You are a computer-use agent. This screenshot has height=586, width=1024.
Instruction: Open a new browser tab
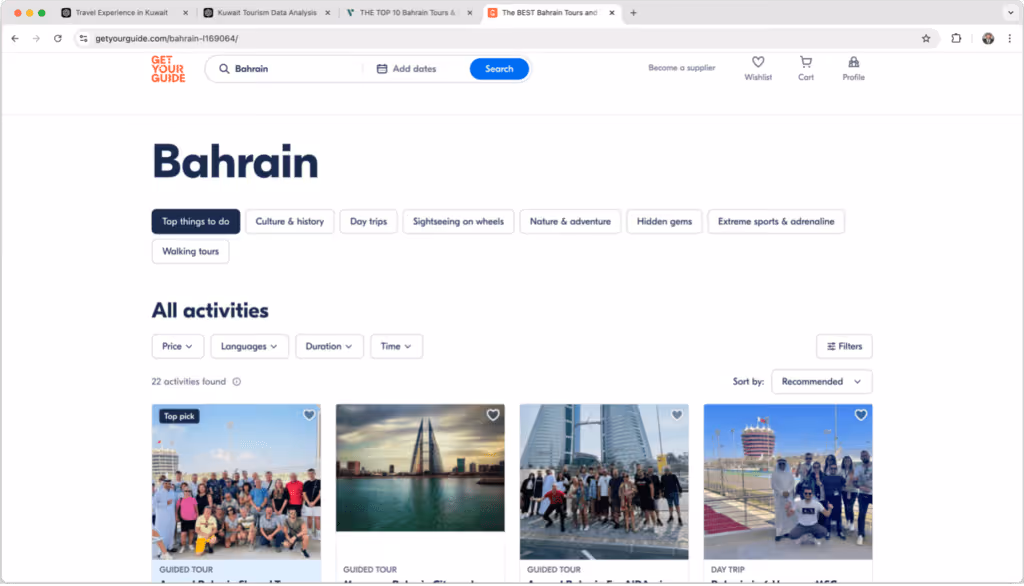click(633, 12)
